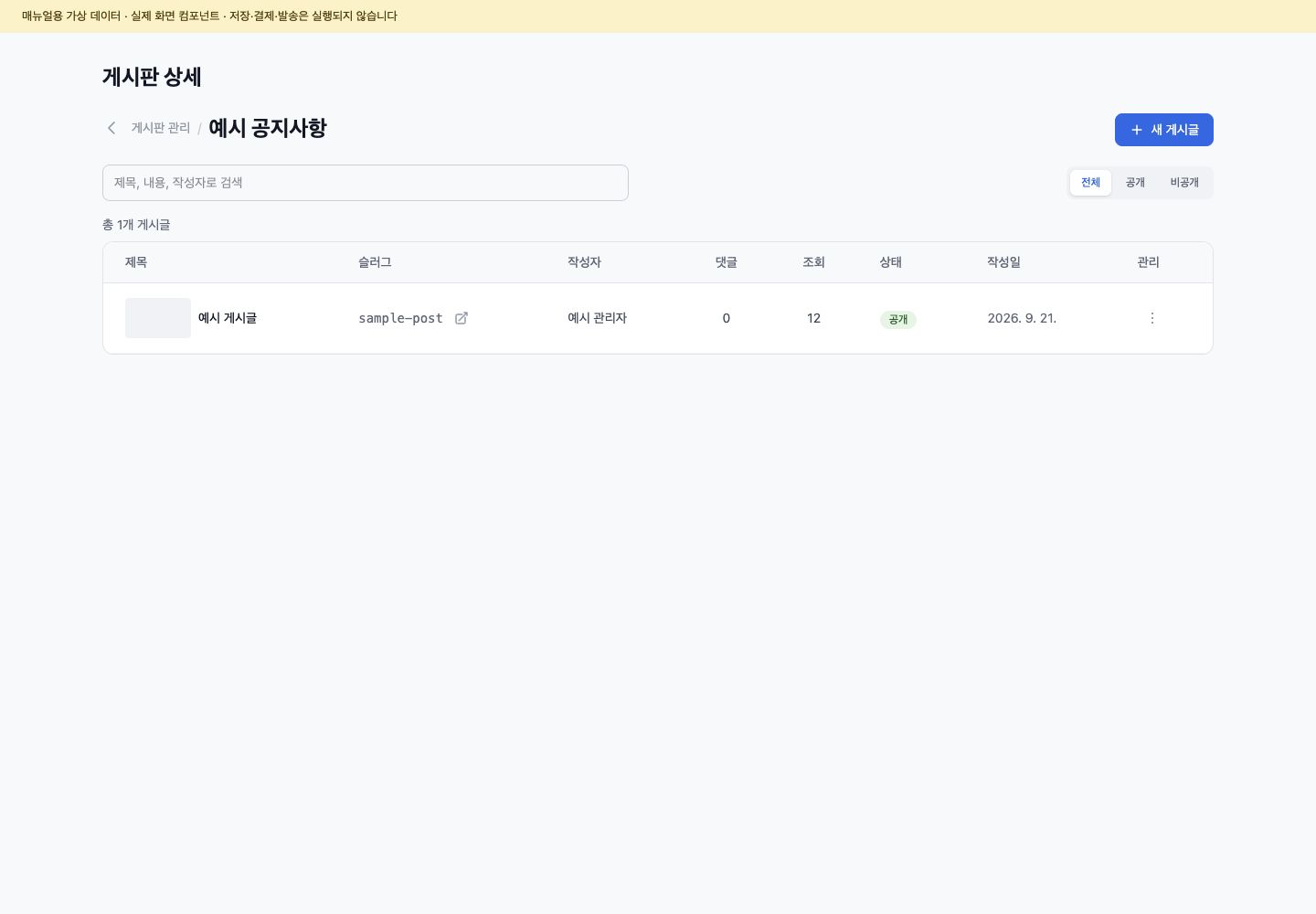Click the sample-post slug text
Screen dimensions: 1316x914
(400, 318)
